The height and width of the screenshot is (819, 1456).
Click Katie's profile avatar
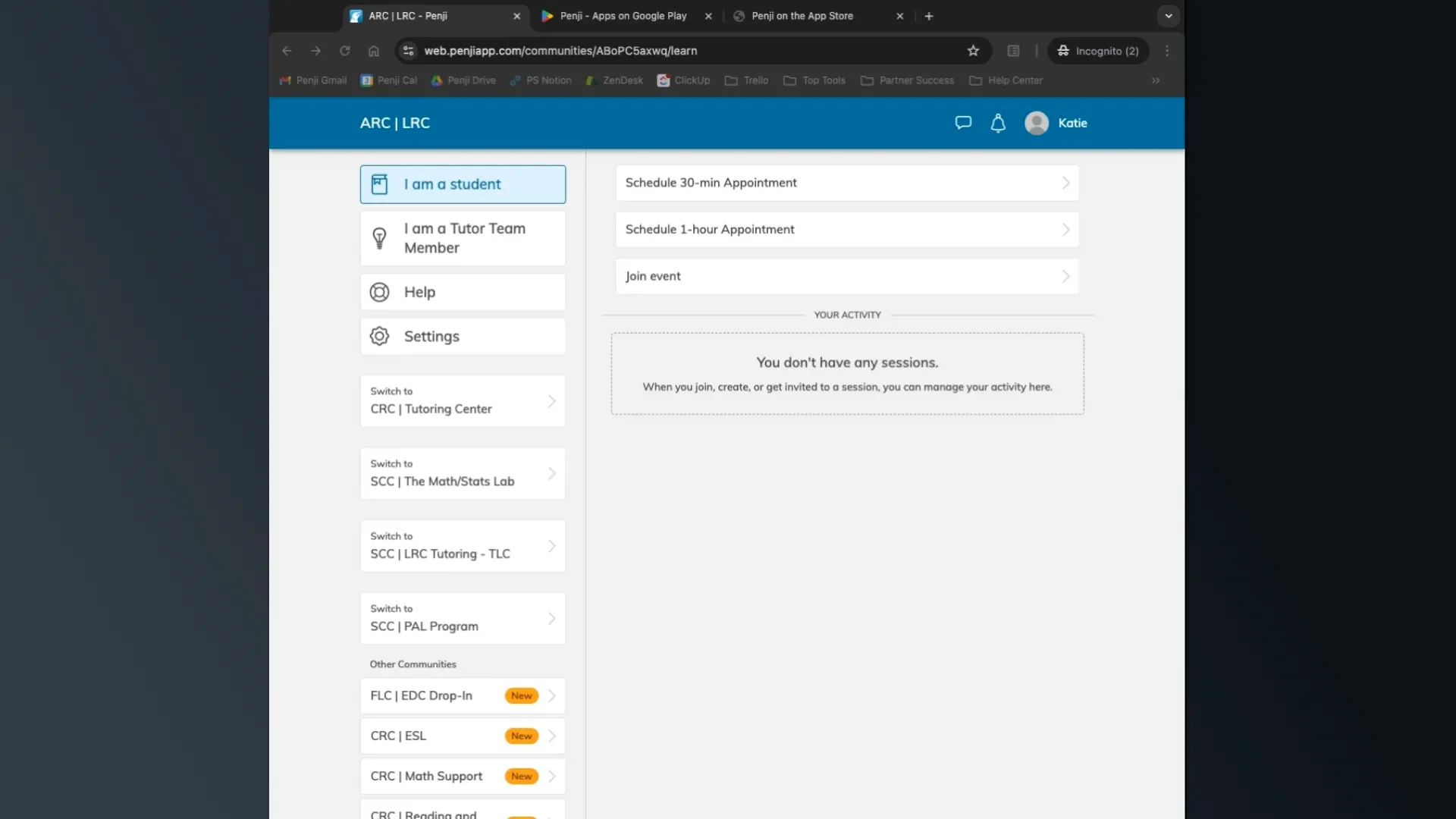click(1037, 123)
